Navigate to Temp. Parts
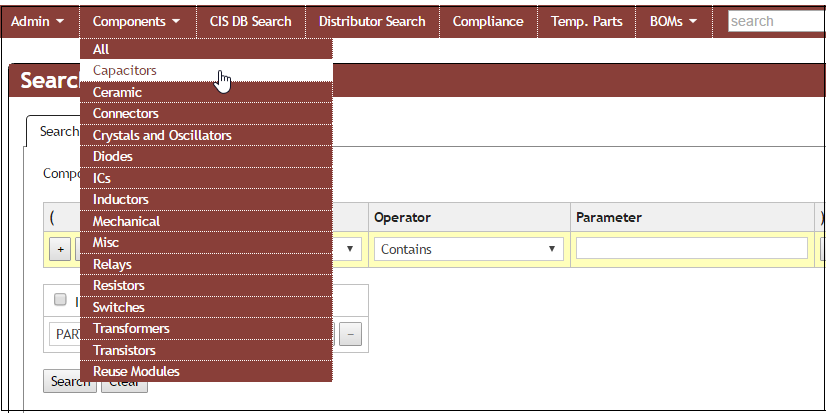 click(586, 21)
